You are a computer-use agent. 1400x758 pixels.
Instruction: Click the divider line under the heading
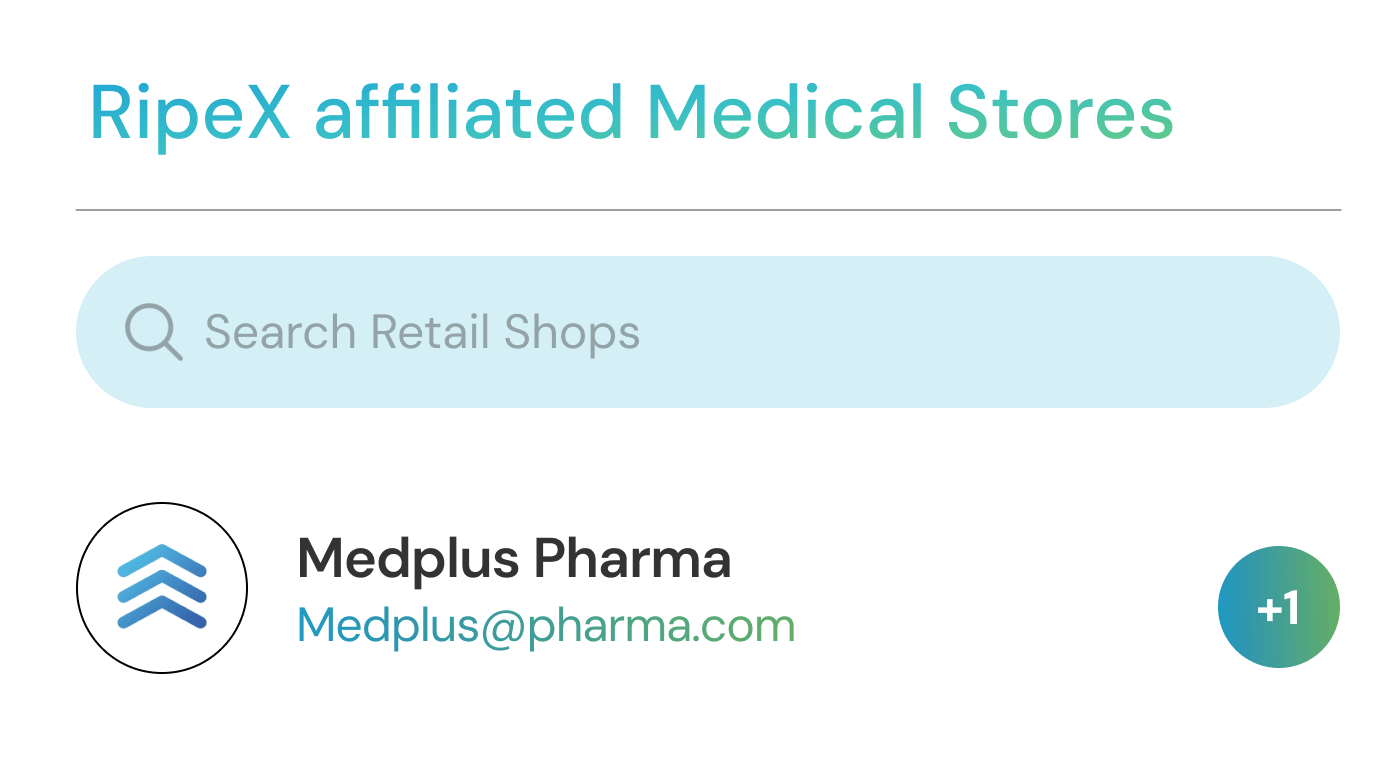[x=707, y=210]
